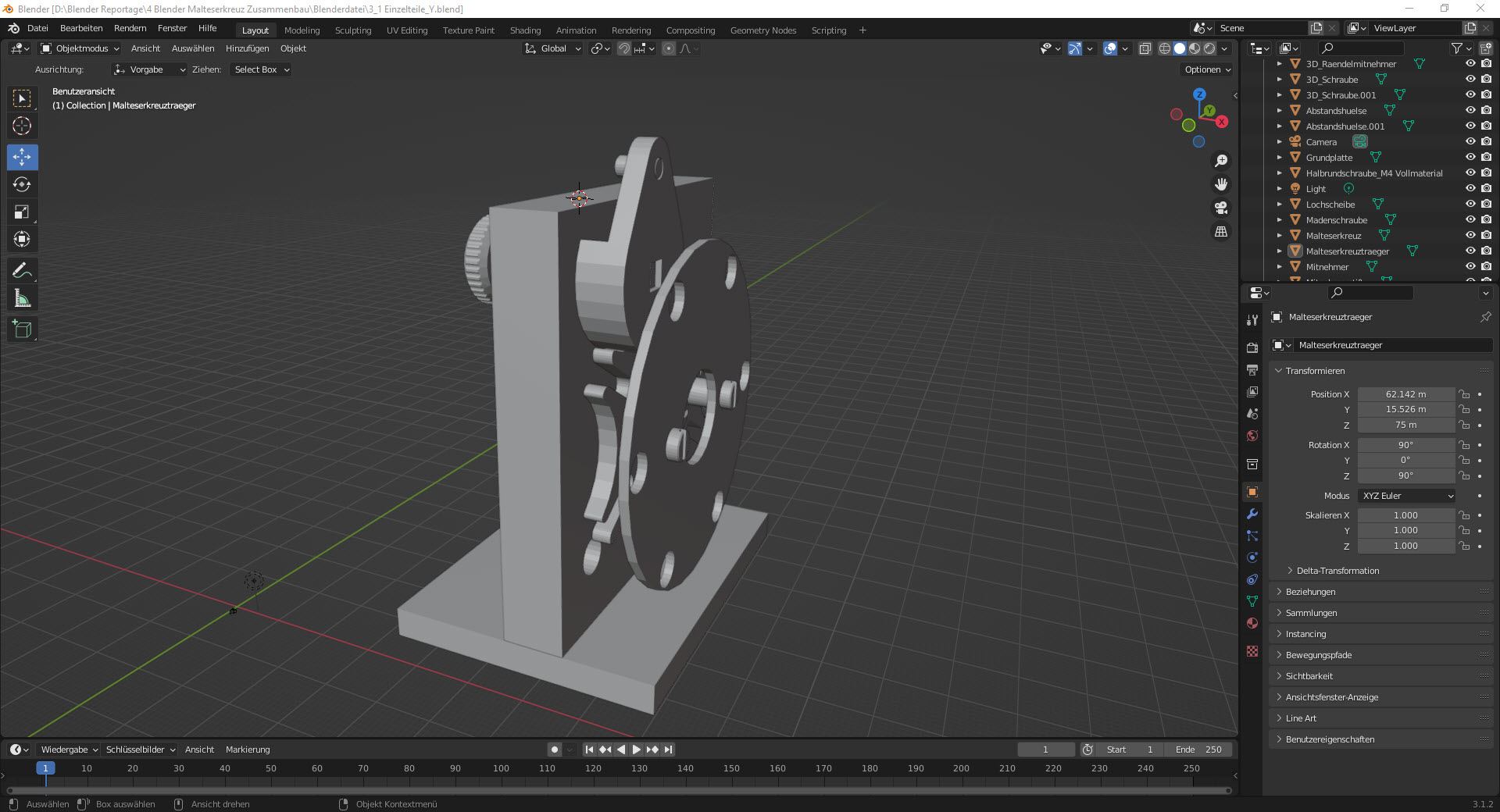This screenshot has height=812, width=1500.
Task: Open the Bearbeiten menu
Action: click(x=81, y=28)
